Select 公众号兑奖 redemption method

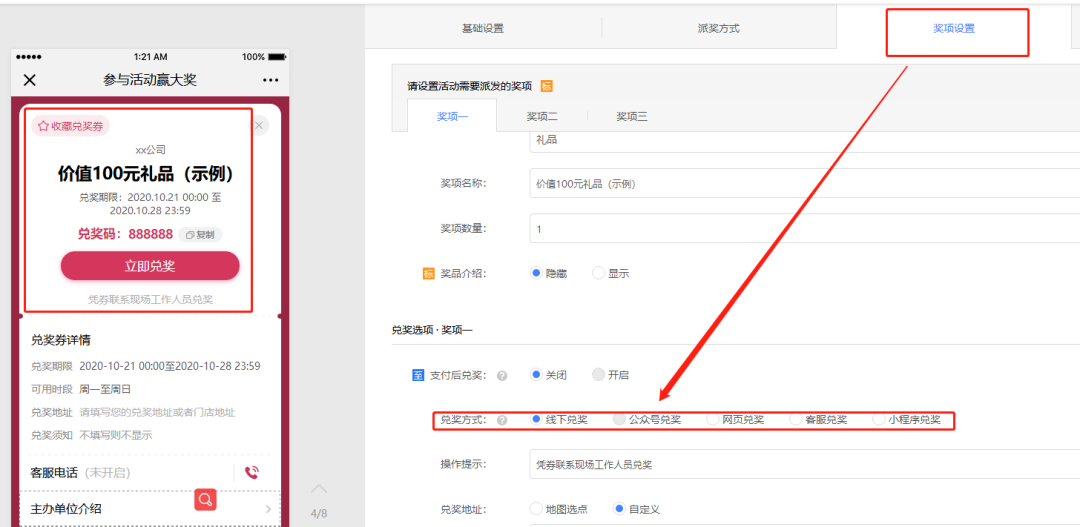(x=620, y=420)
